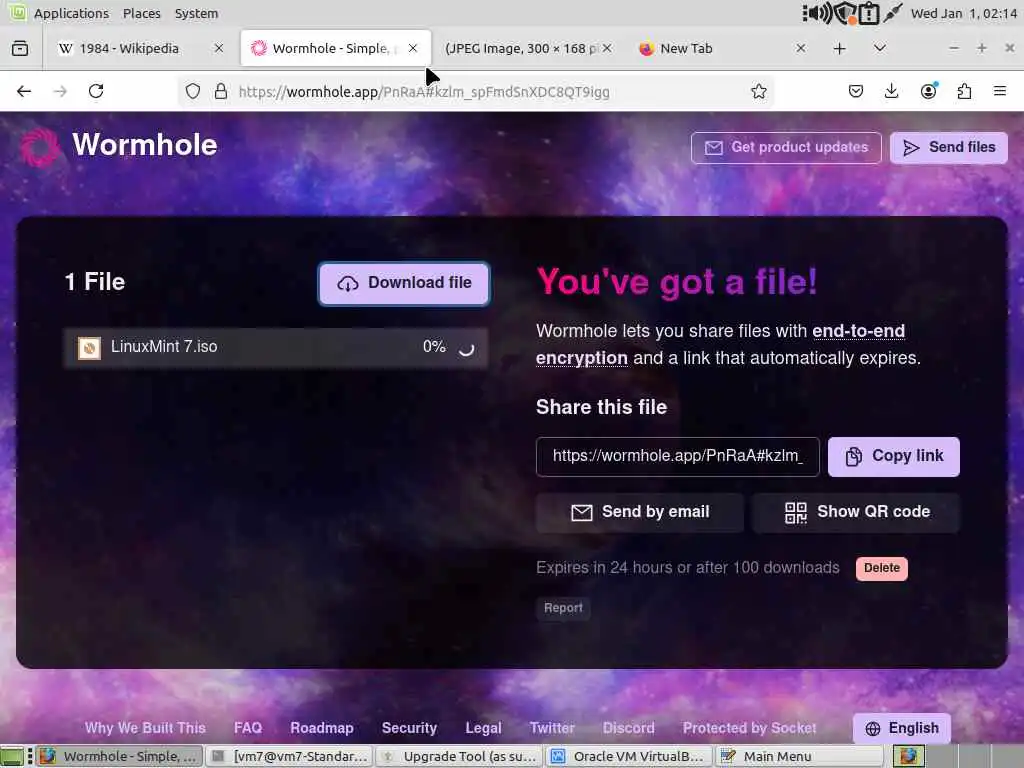Click the Firefox icon at bottom right panel
The image size is (1024, 768).
pyautogui.click(x=908, y=756)
